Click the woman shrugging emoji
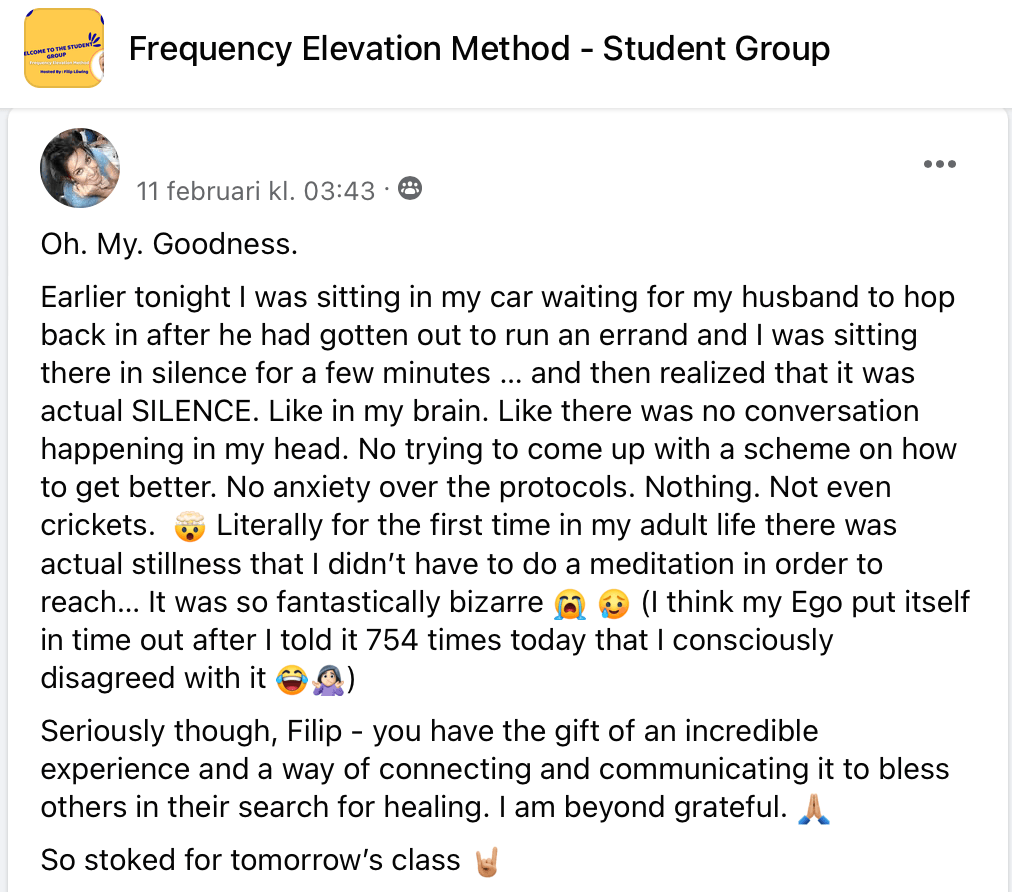Screen dimensions: 1012x892 [329, 680]
